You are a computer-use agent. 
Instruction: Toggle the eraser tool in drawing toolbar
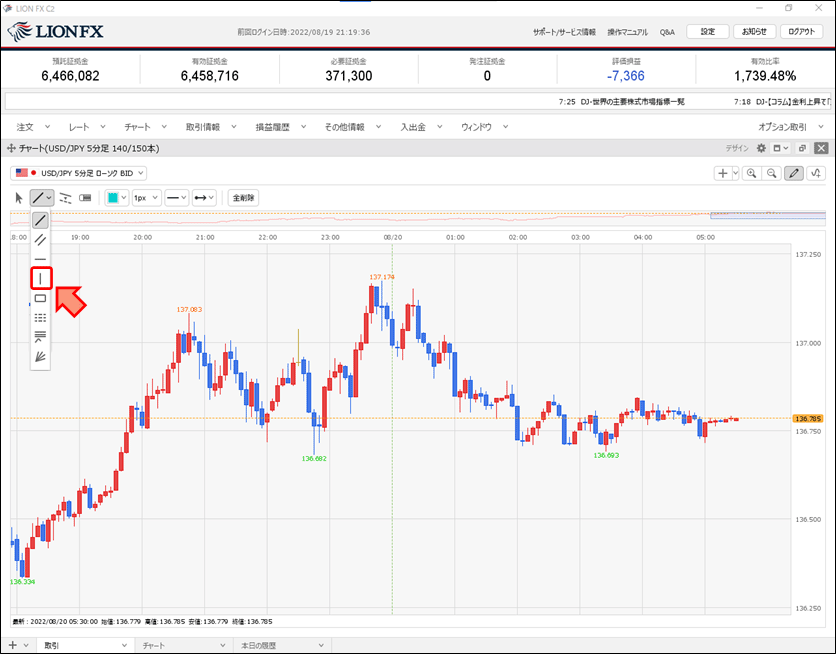click(85, 198)
